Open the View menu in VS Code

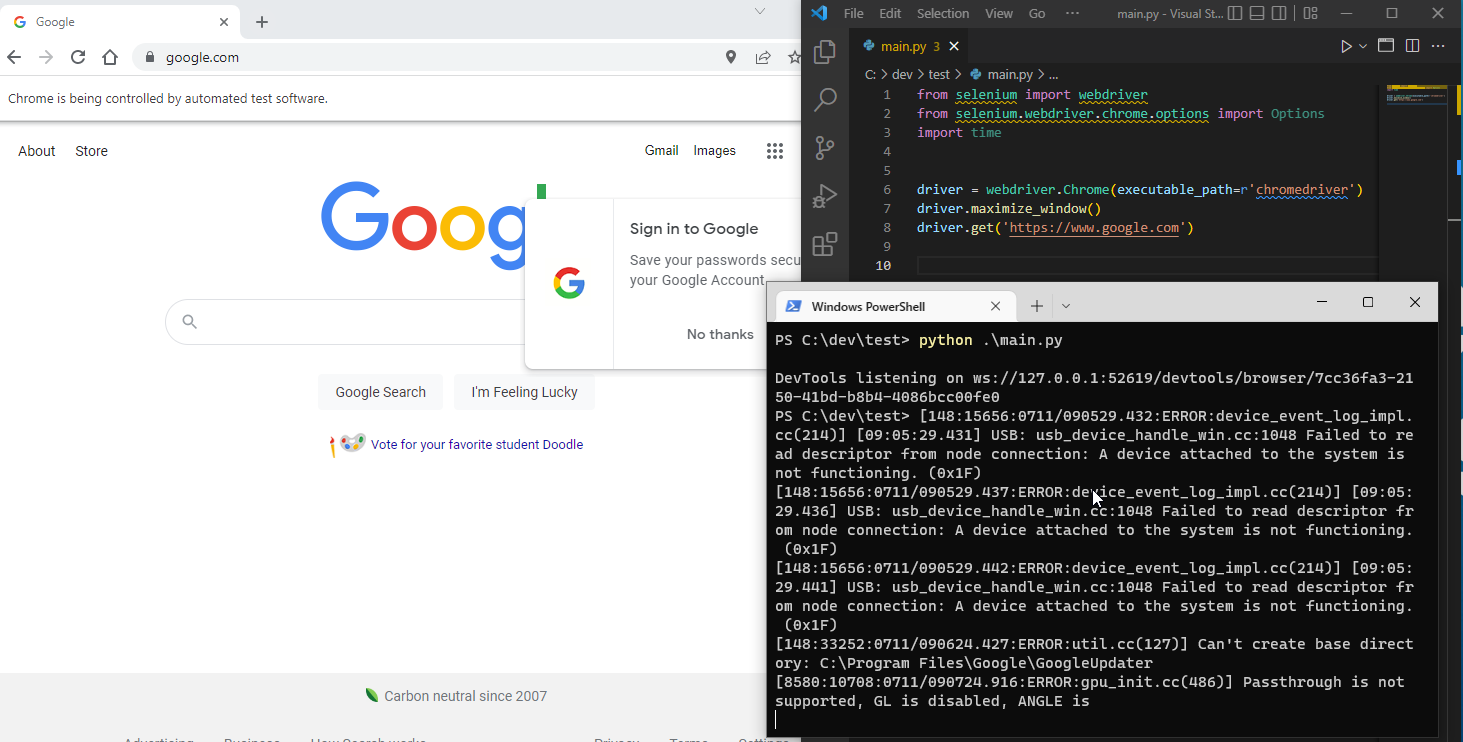click(x=998, y=13)
